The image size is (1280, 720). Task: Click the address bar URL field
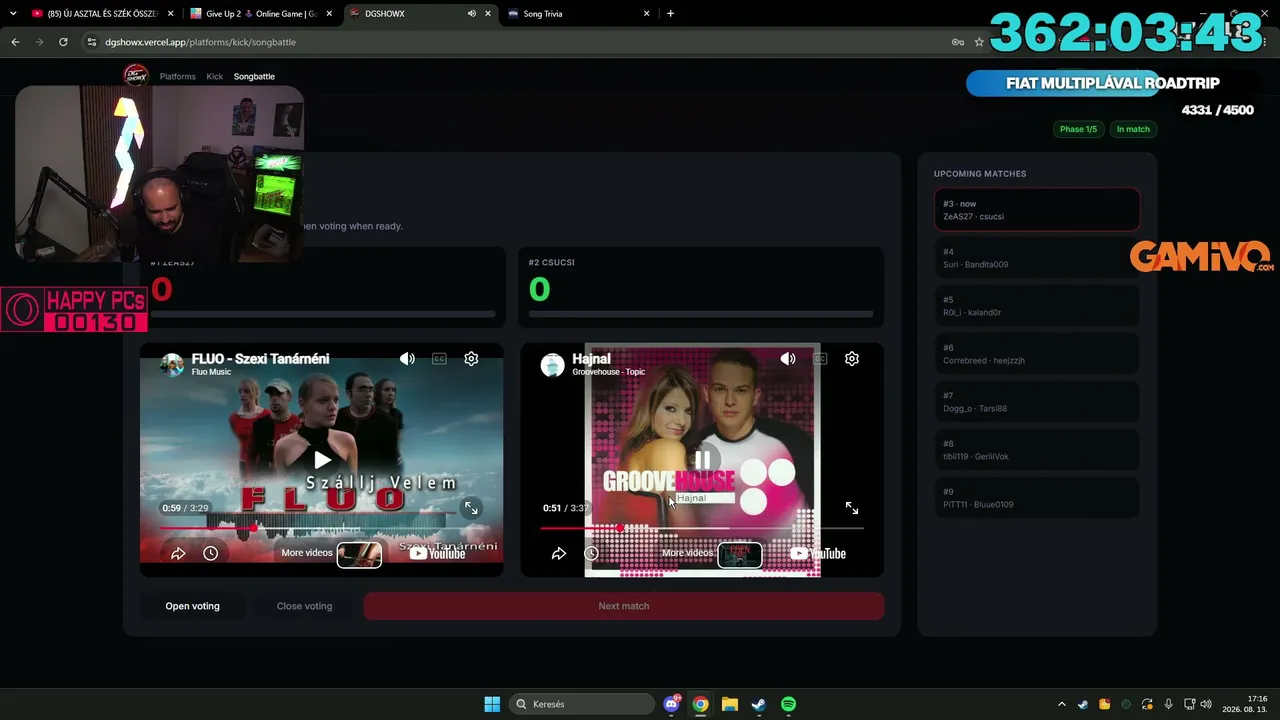pos(520,42)
